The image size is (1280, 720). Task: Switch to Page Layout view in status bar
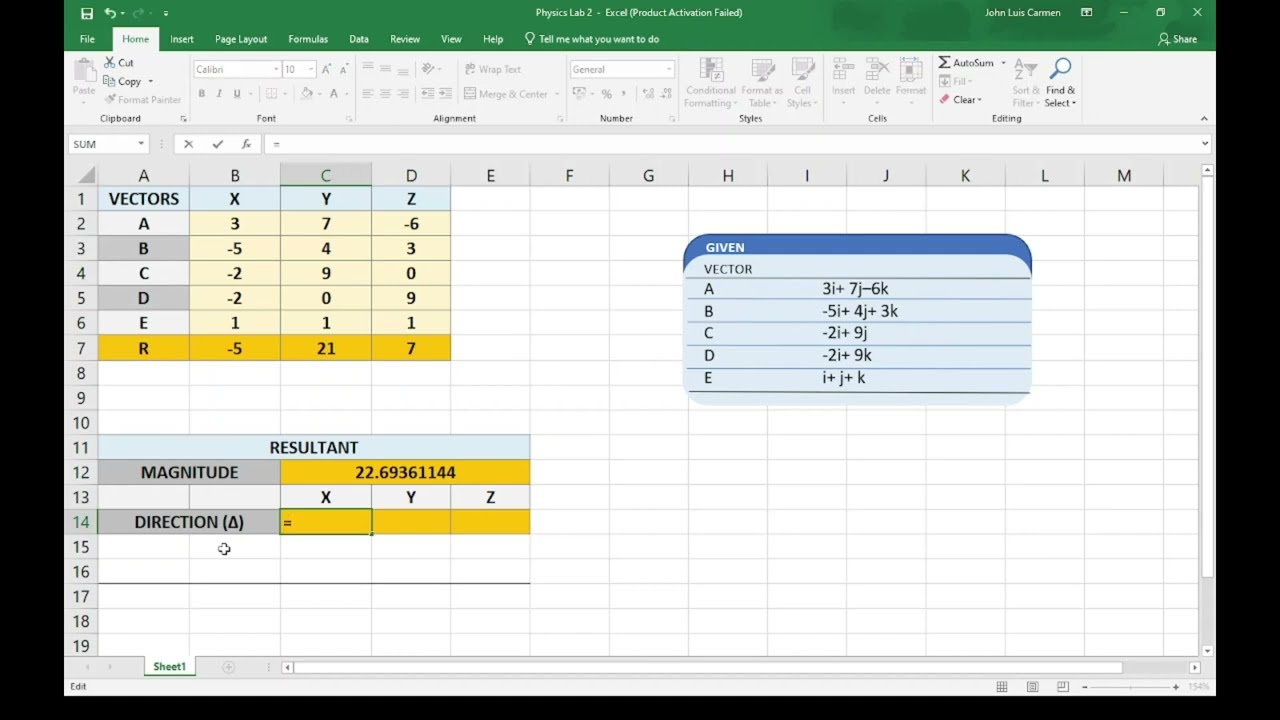(x=1032, y=687)
